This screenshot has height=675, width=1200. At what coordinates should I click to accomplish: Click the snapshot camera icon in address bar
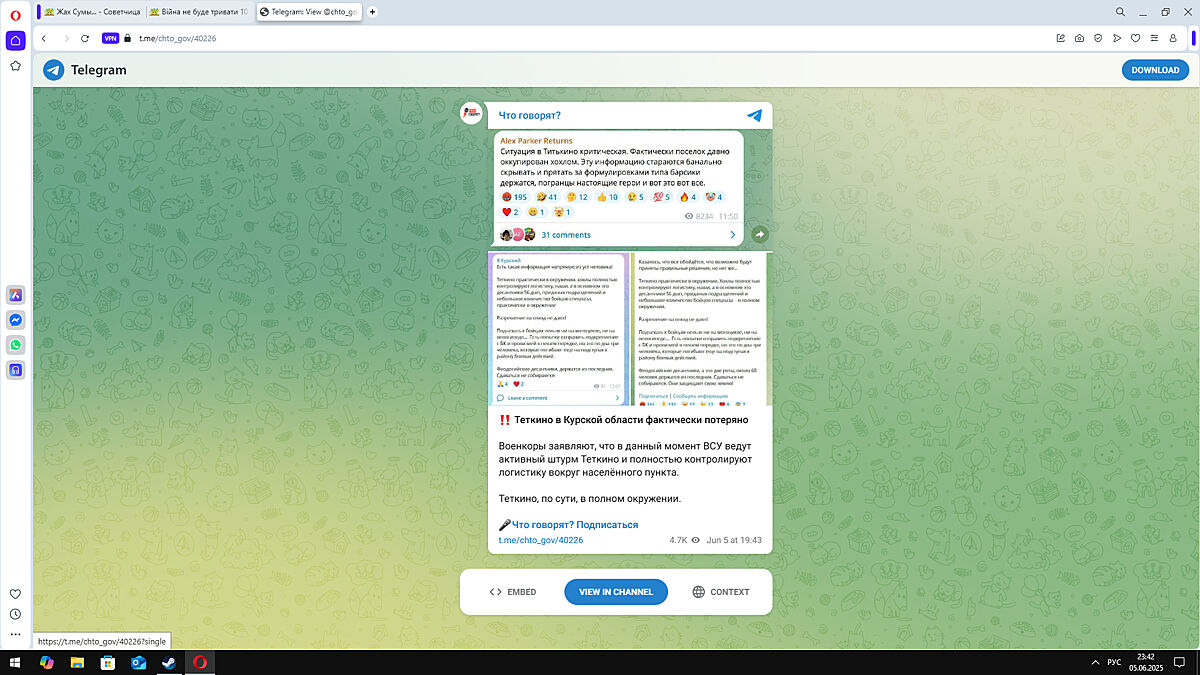click(1079, 38)
